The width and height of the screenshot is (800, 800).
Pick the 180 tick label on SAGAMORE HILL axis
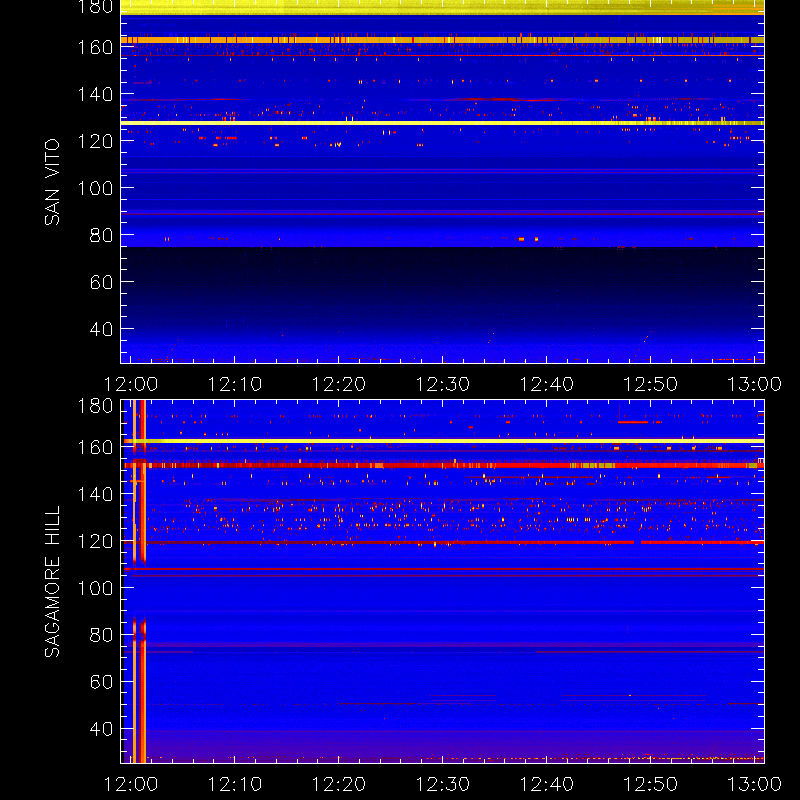click(95, 406)
